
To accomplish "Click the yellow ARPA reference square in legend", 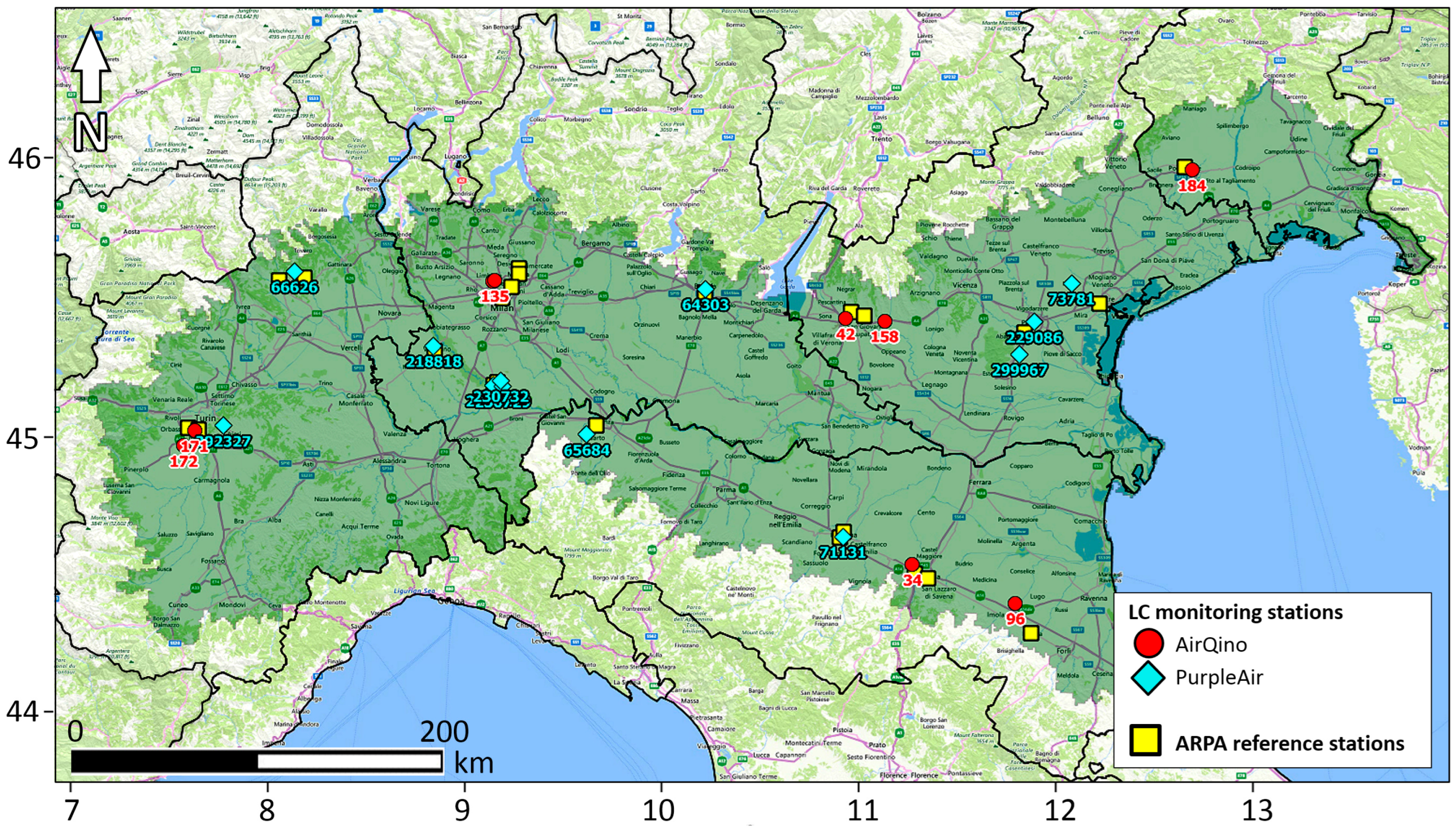I will point(1145,741).
